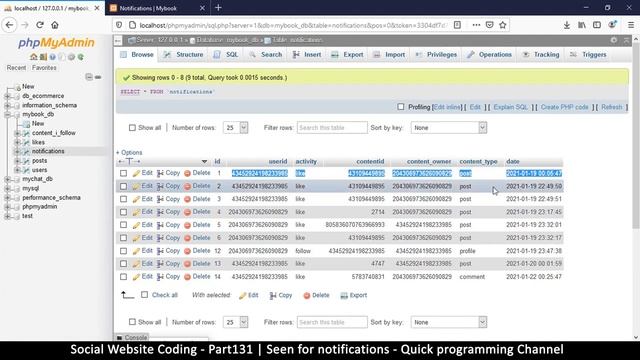Open the Search tab
The width and height of the screenshot is (640, 360).
[x=266, y=55]
